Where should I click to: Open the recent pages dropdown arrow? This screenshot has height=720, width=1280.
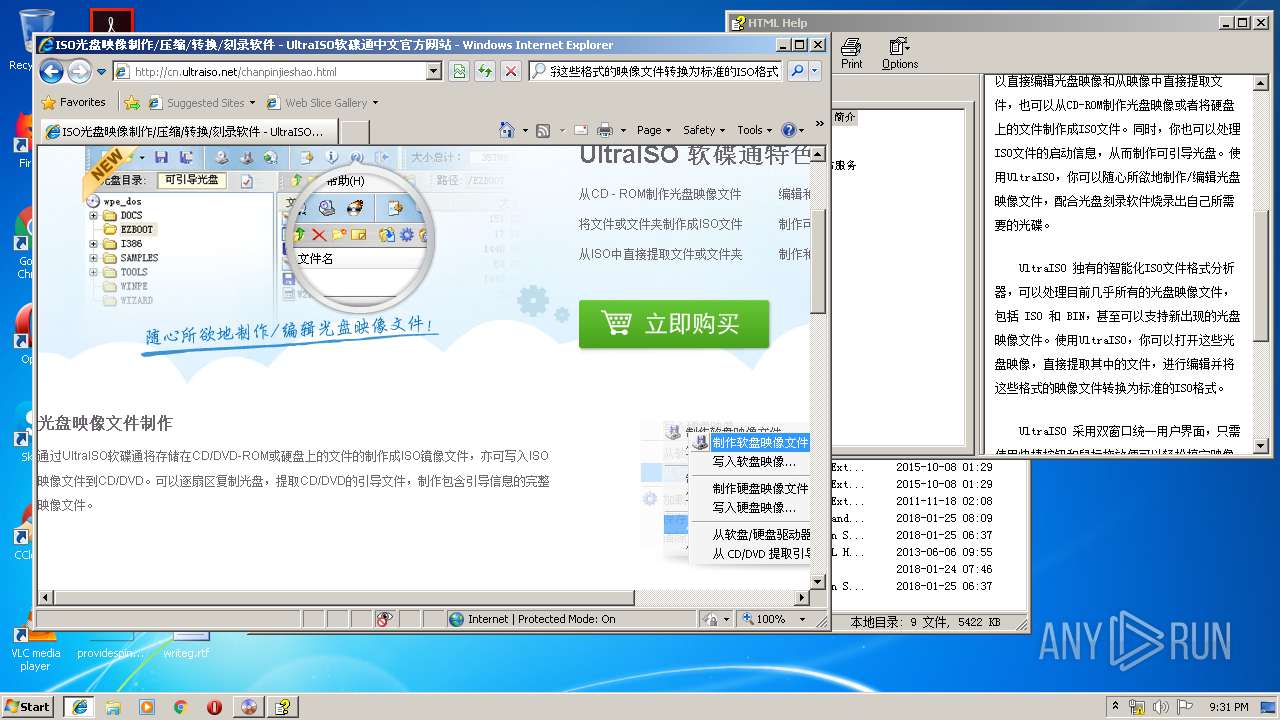pyautogui.click(x=99, y=72)
